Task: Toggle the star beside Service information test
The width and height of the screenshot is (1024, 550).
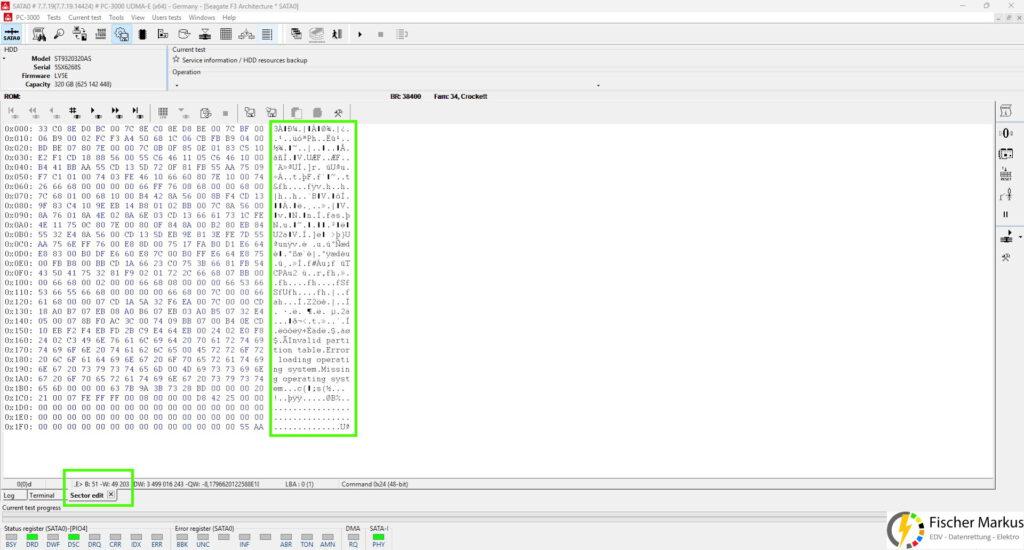Action: [176, 59]
